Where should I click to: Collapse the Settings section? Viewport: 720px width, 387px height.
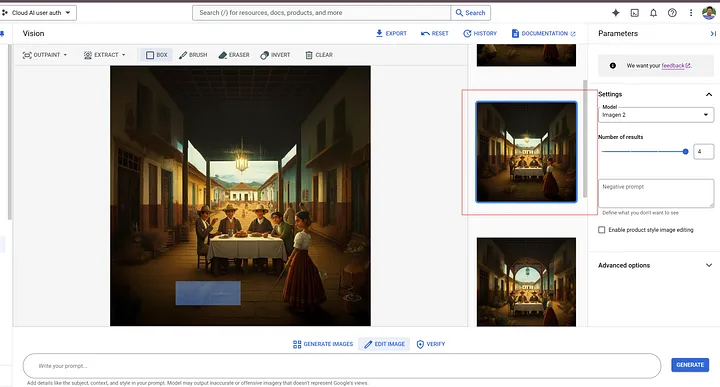[x=709, y=94]
